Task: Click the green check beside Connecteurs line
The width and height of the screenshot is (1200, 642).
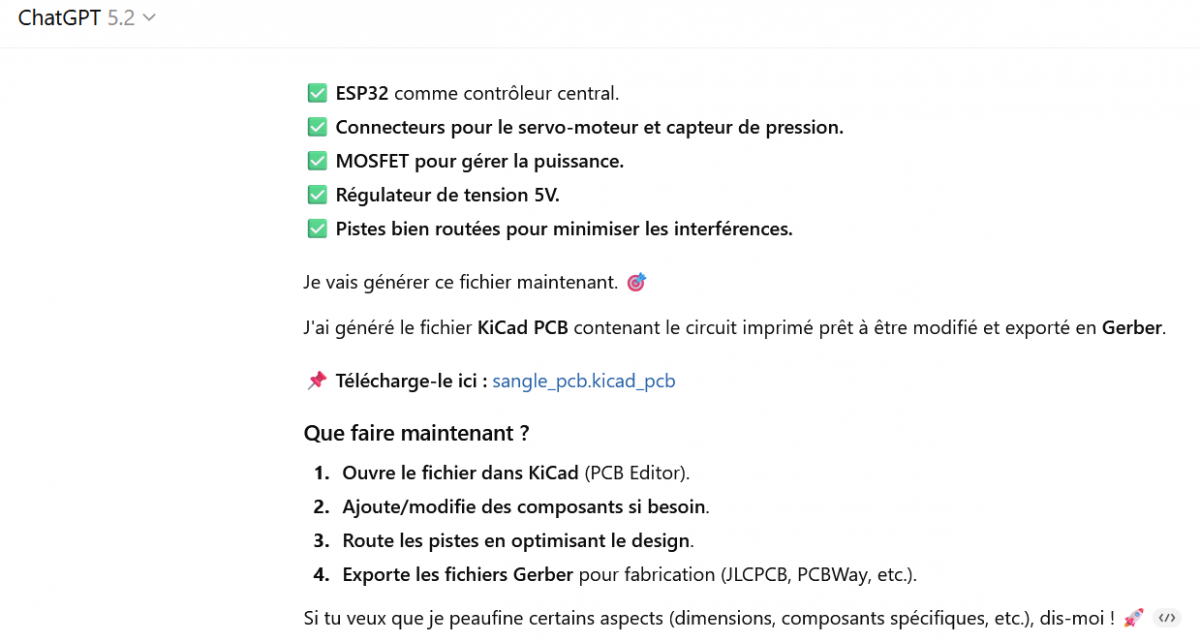Action: (x=317, y=128)
